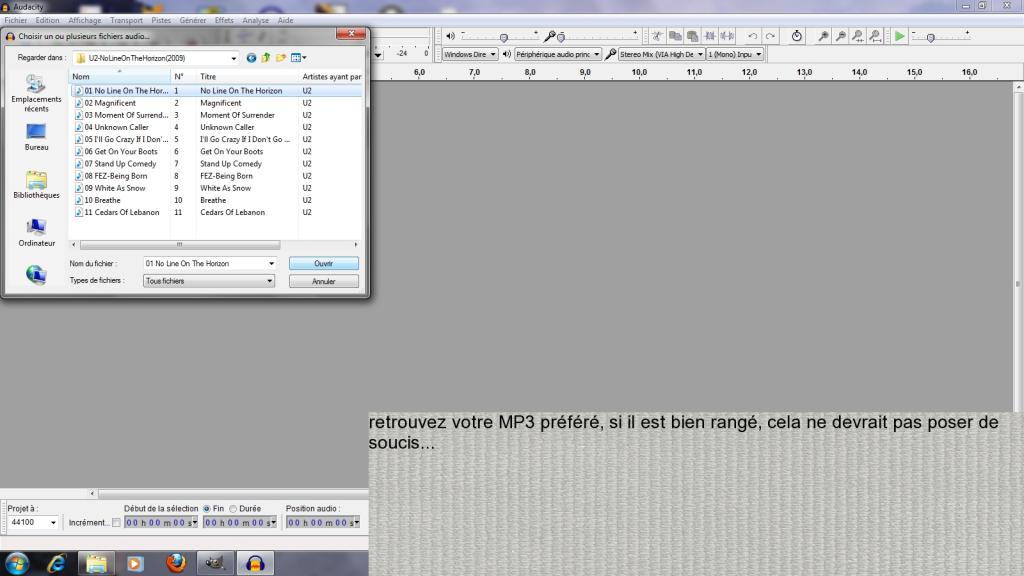
Task: Sort files by the Nom column header
Action: 120,76
